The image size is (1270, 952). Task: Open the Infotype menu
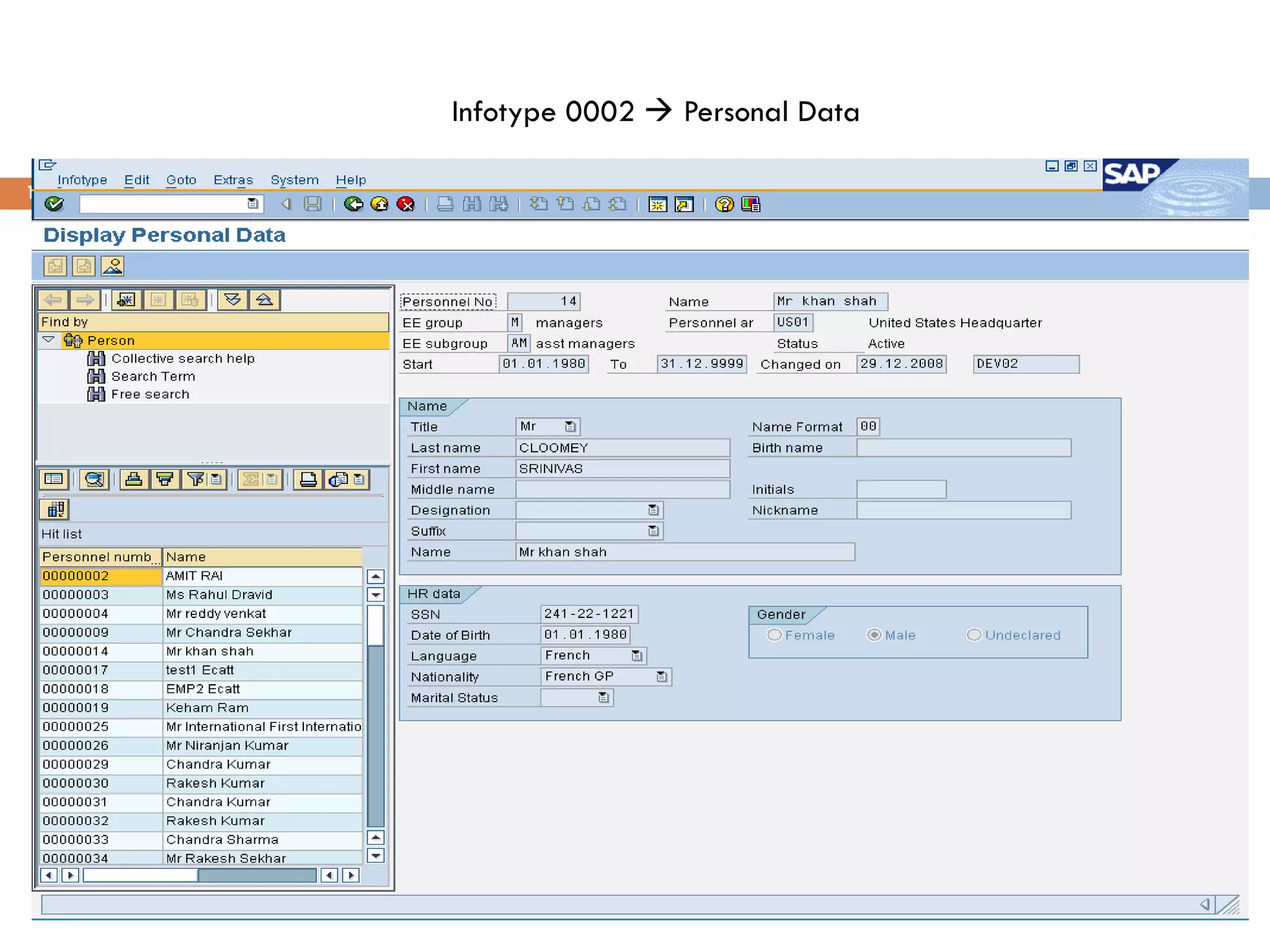point(82,180)
